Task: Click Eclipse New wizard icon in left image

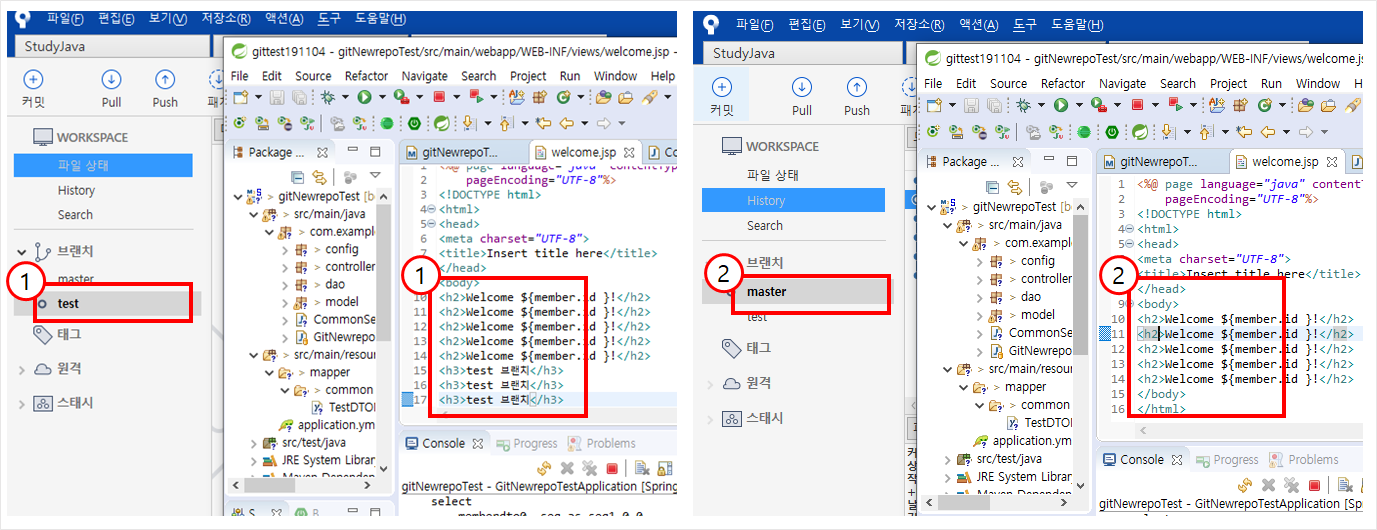Action: click(239, 97)
